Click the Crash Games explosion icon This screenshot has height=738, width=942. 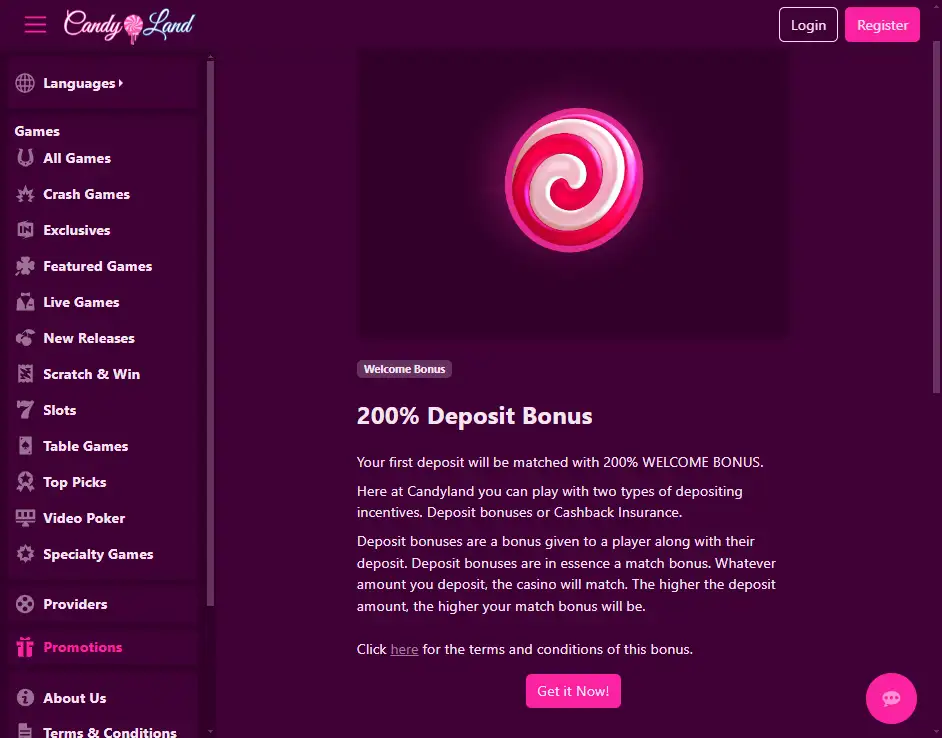25,194
